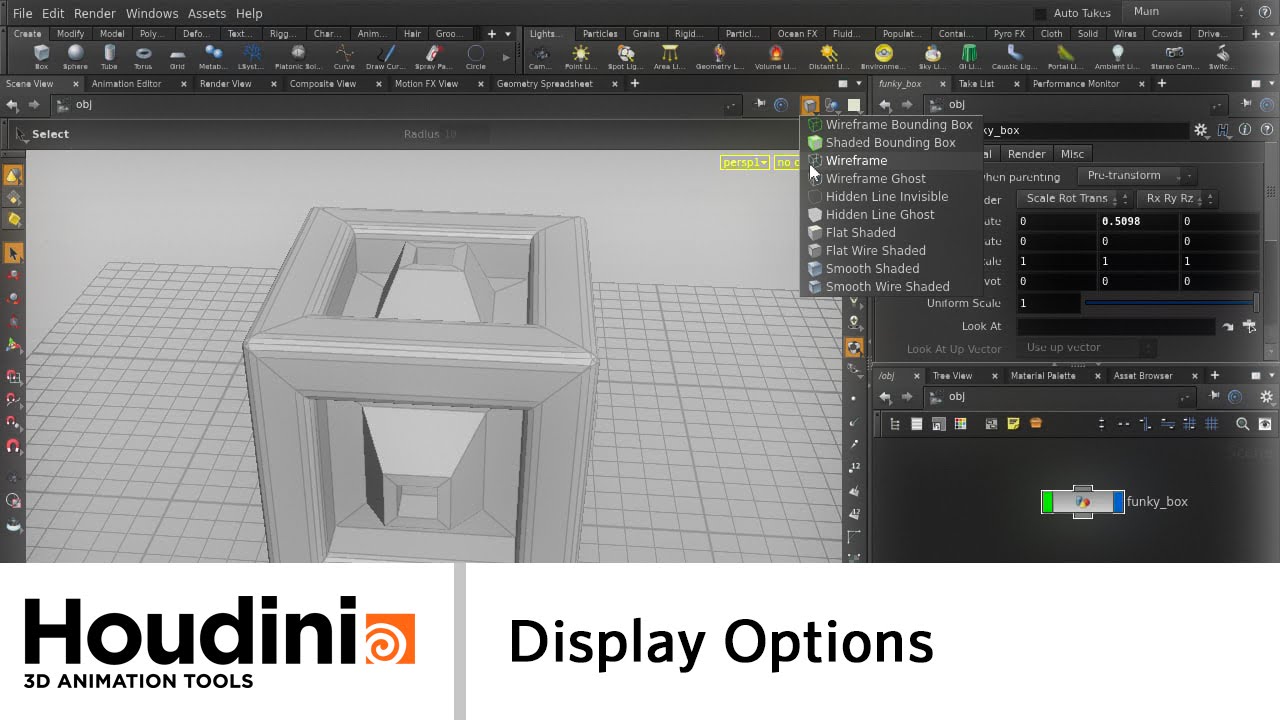Click the parameter pane gear icon
Screen dimensions: 1280x720
1201,130
